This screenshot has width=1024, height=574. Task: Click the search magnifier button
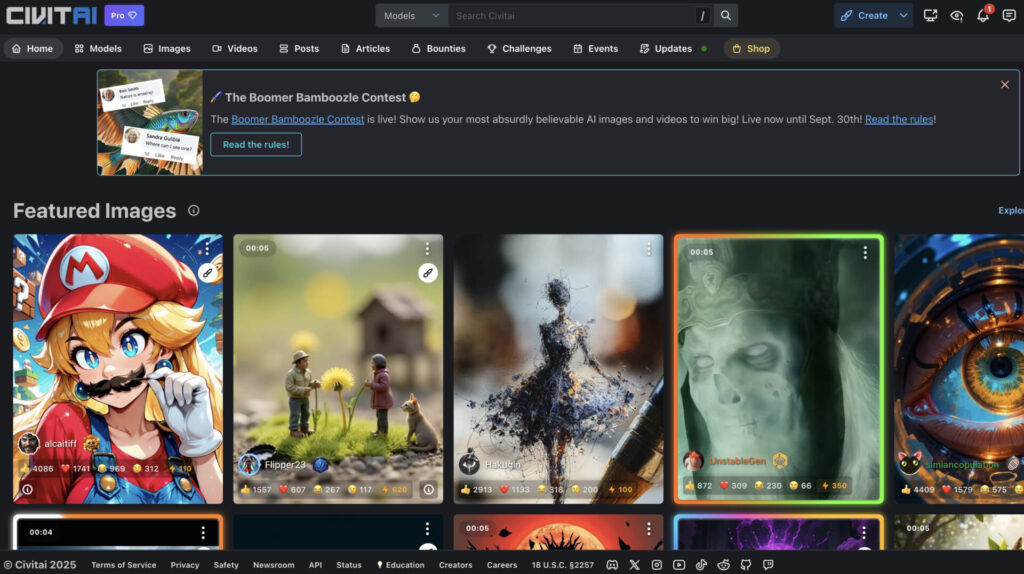click(727, 16)
